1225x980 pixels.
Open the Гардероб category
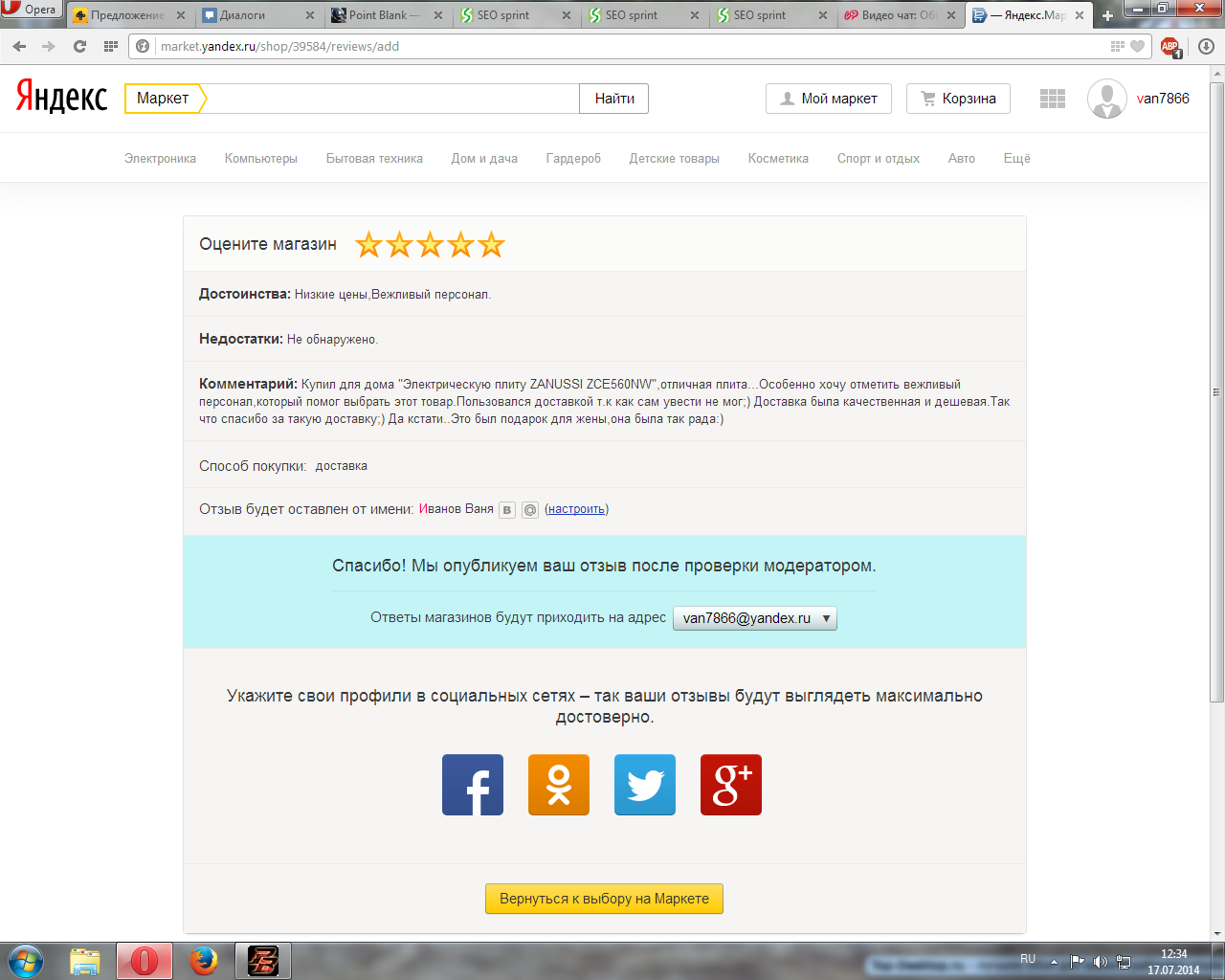[573, 159]
